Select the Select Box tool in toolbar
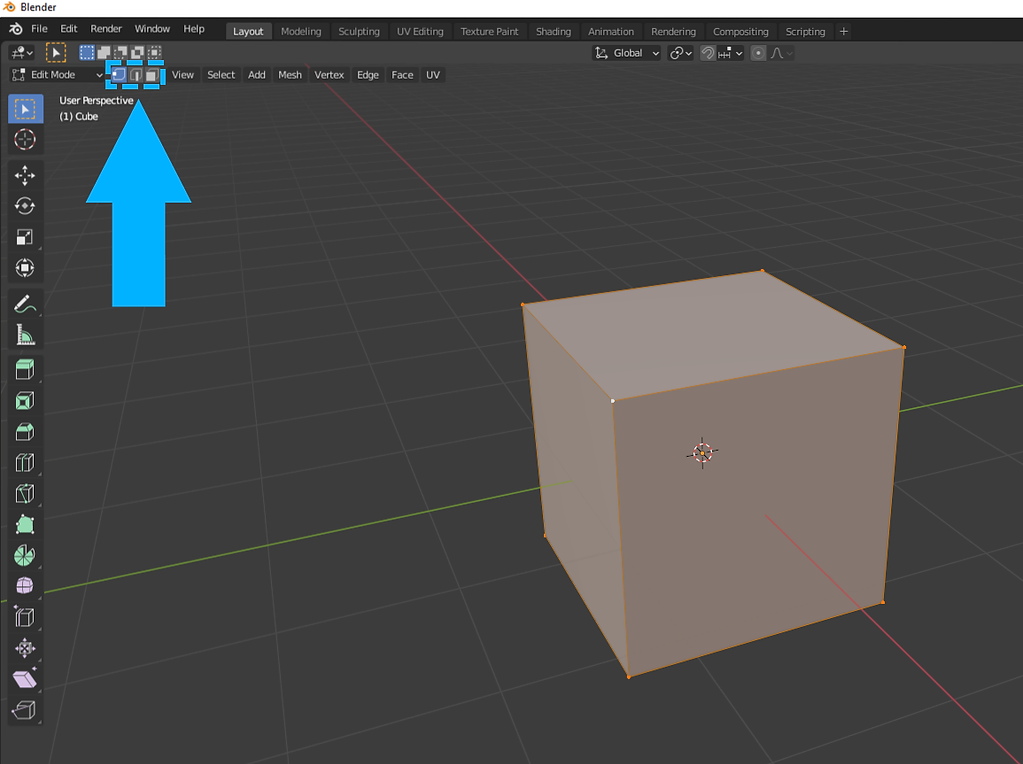The image size is (1023, 764). [x=25, y=109]
